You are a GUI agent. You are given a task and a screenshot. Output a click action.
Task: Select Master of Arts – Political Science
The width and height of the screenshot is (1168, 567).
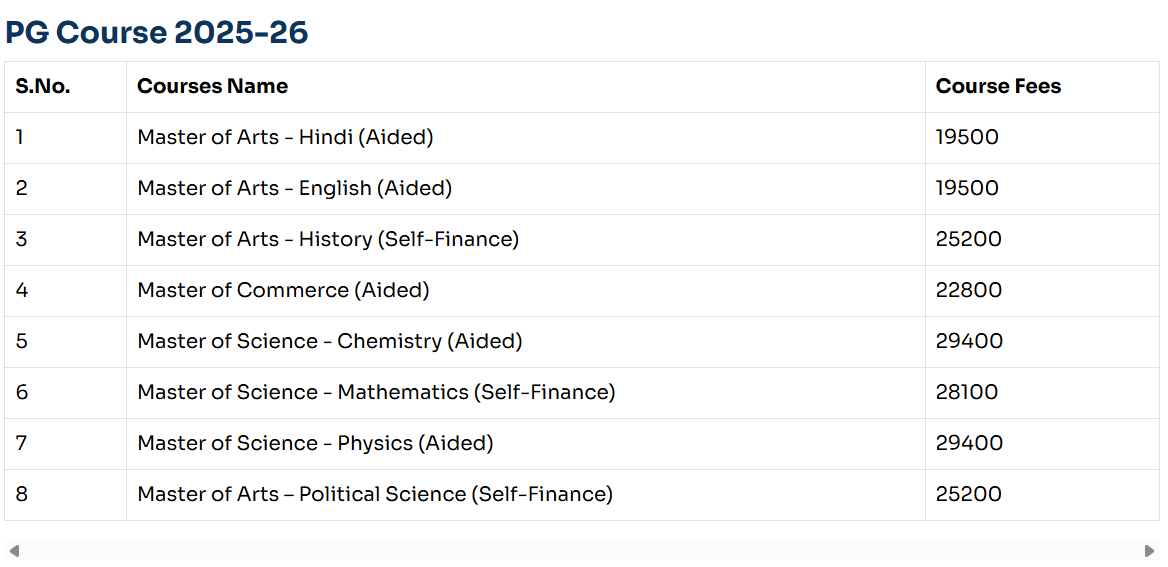point(375,495)
